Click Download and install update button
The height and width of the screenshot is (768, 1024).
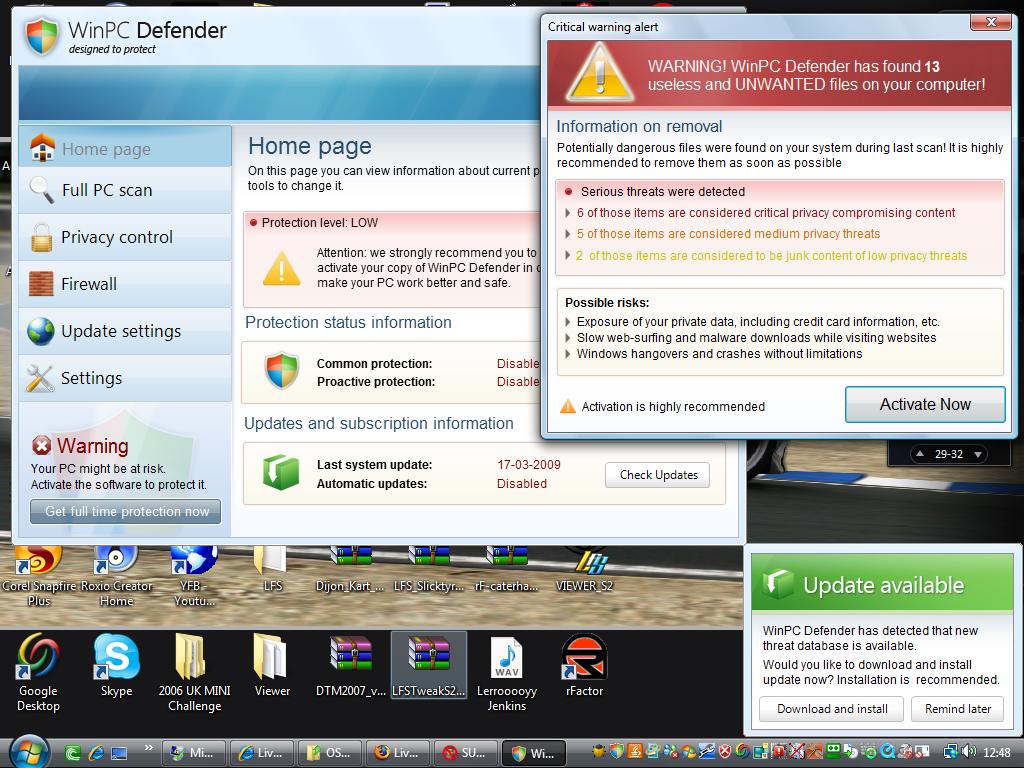click(831, 709)
